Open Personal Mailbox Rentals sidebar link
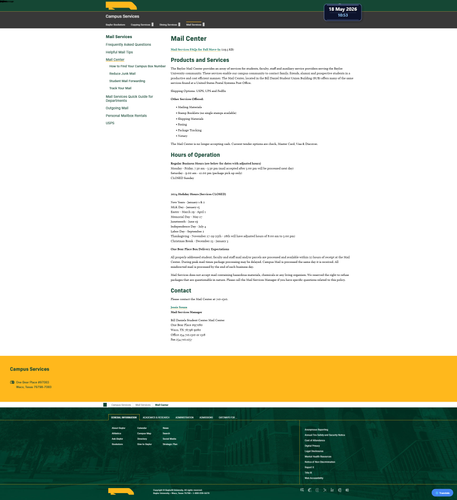The height and width of the screenshot is (500, 457). (x=126, y=115)
